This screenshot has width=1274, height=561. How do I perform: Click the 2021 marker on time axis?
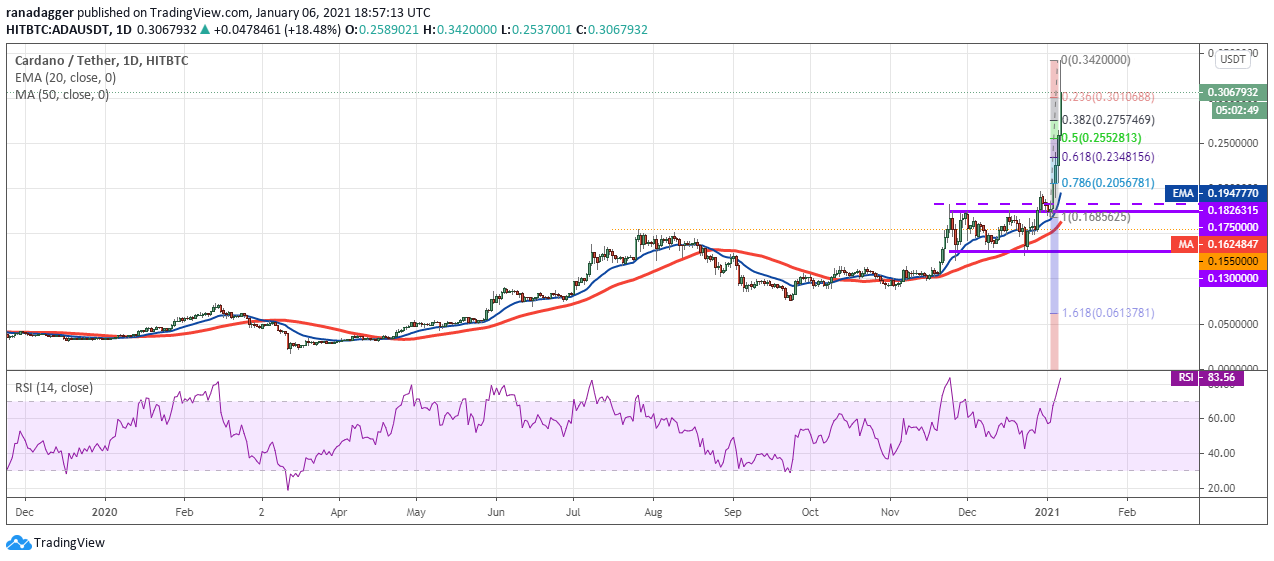(1048, 509)
